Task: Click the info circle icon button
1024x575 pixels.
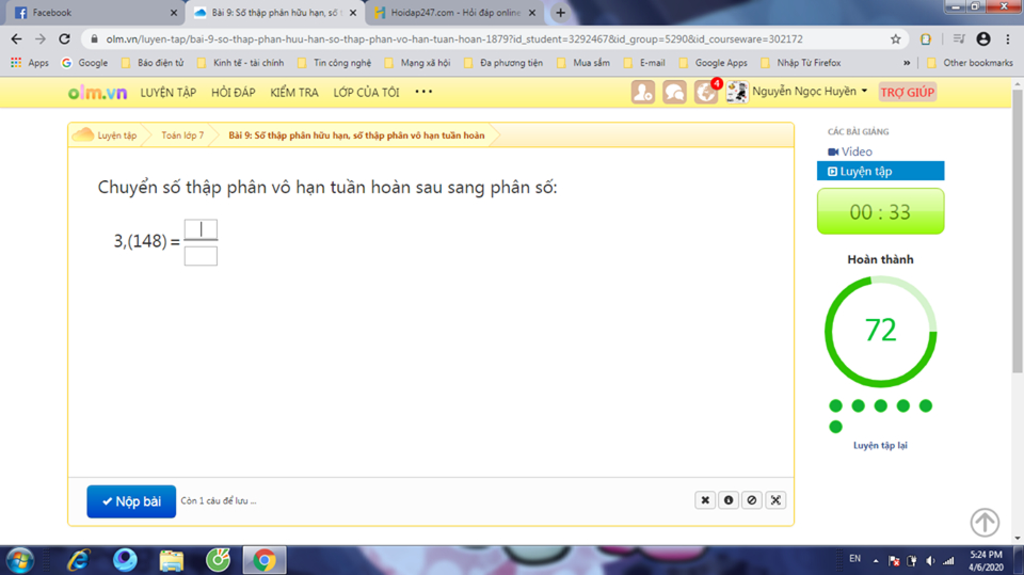Action: (x=728, y=500)
